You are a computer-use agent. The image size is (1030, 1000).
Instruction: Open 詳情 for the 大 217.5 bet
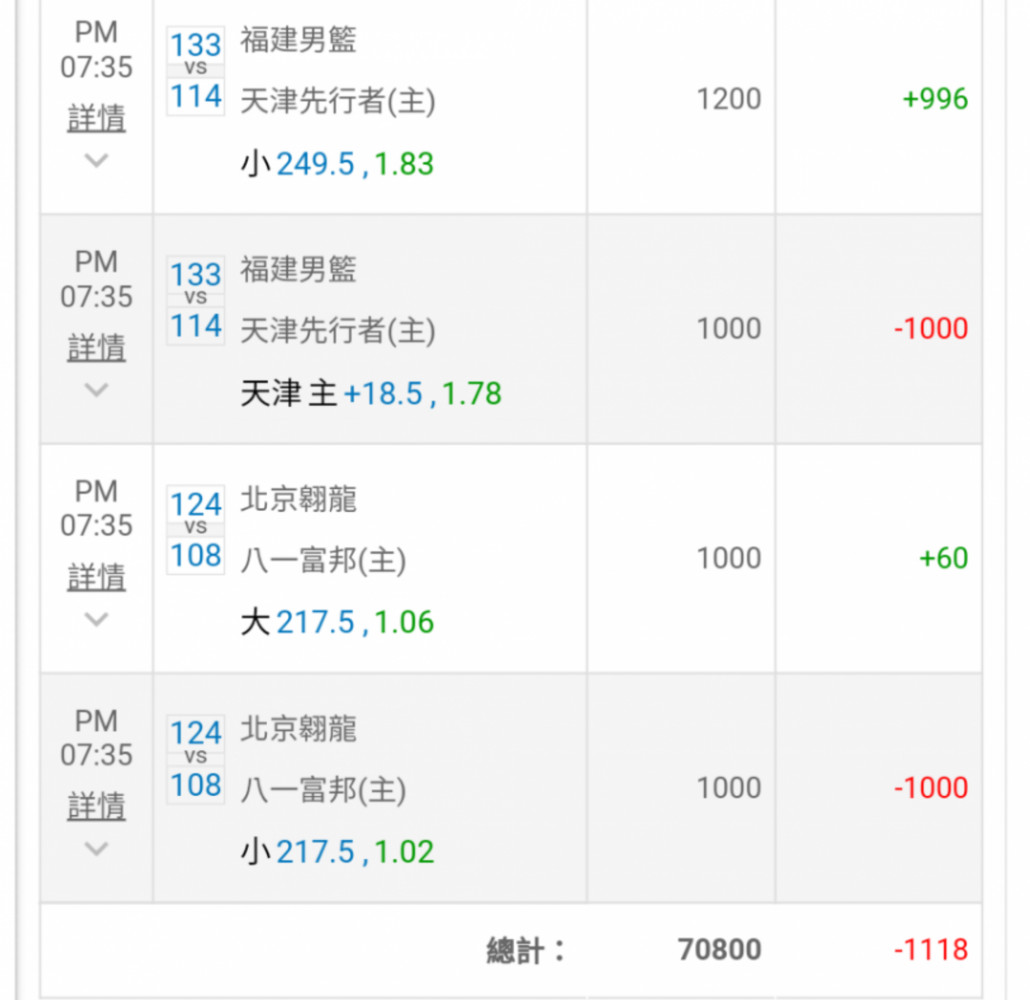point(97,577)
